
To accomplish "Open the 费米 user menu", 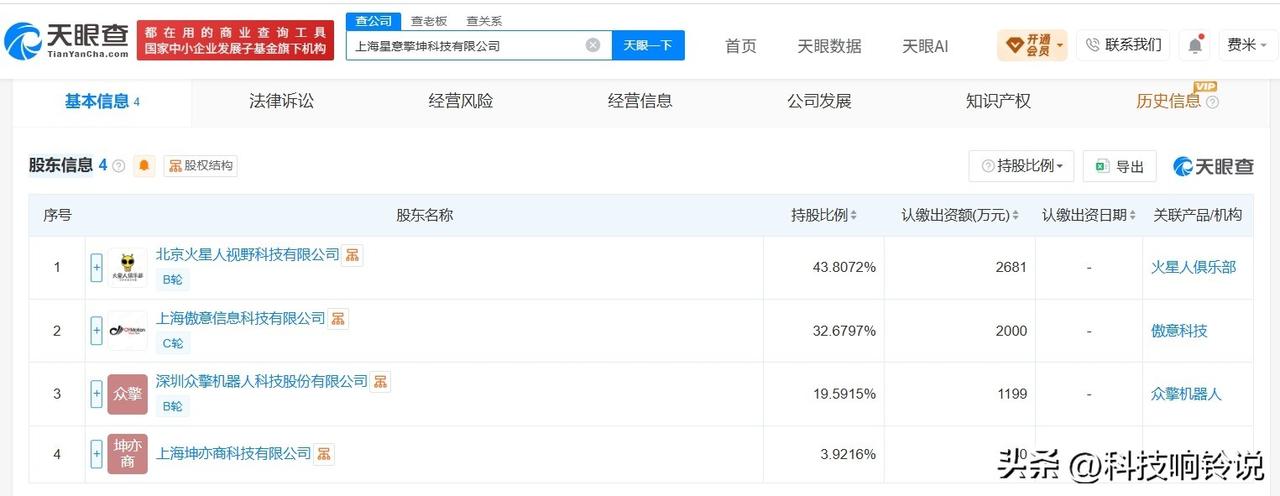I will [x=1247, y=45].
